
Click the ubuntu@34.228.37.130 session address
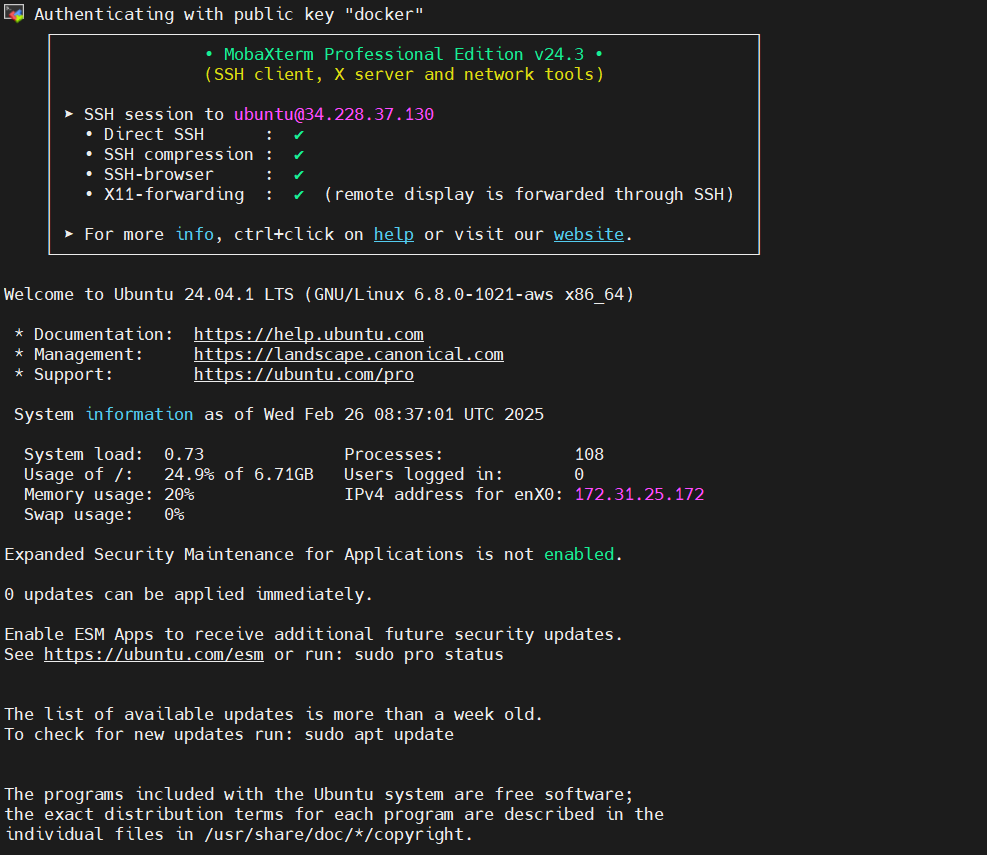click(333, 115)
